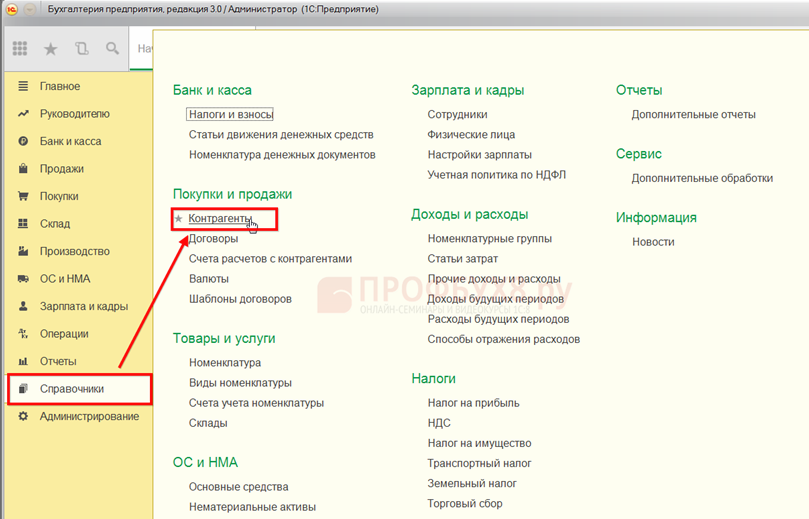
Task: Open favorites via the star icon
Action: pyautogui.click(x=51, y=49)
